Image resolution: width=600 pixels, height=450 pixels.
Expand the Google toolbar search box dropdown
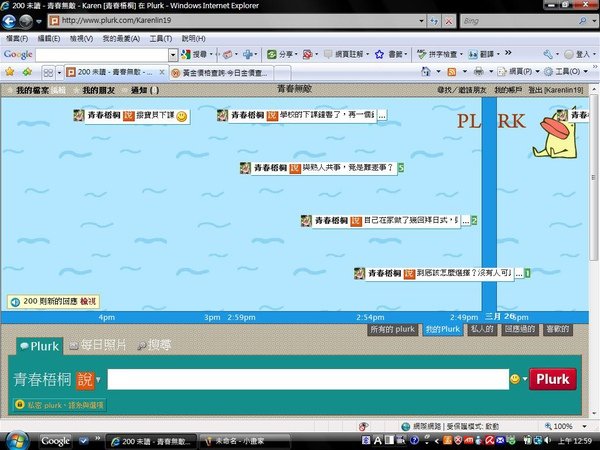coord(173,55)
